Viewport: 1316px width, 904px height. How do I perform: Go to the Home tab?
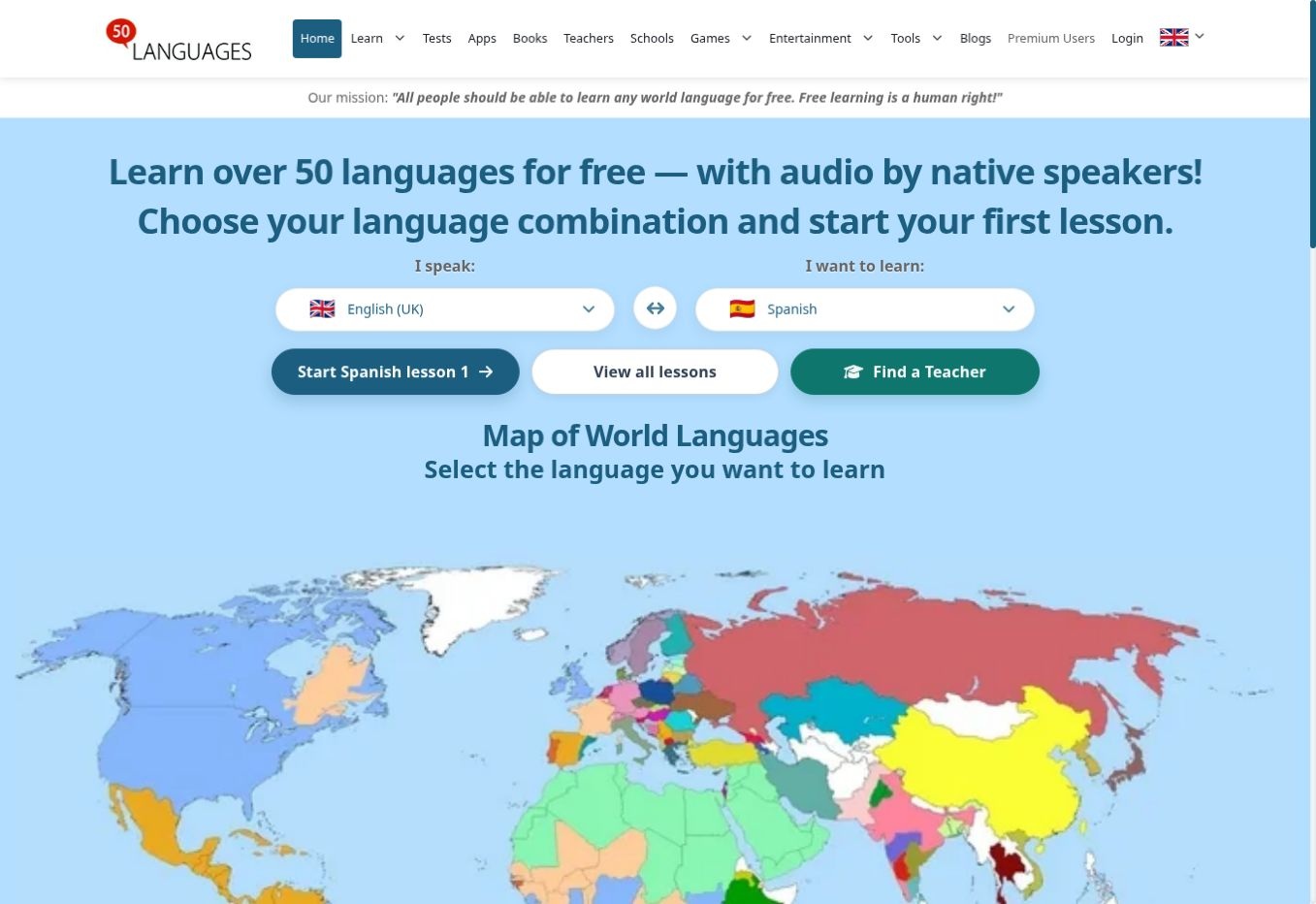317,39
